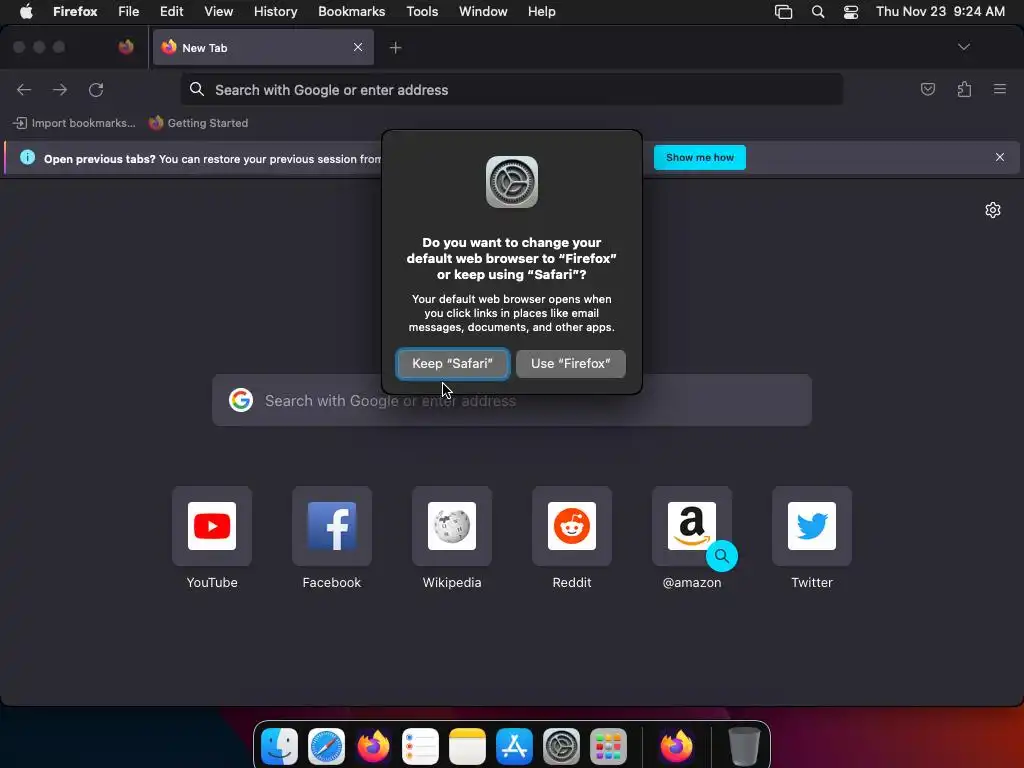Click the date and time in menu bar
The width and height of the screenshot is (1024, 768).
(x=940, y=12)
